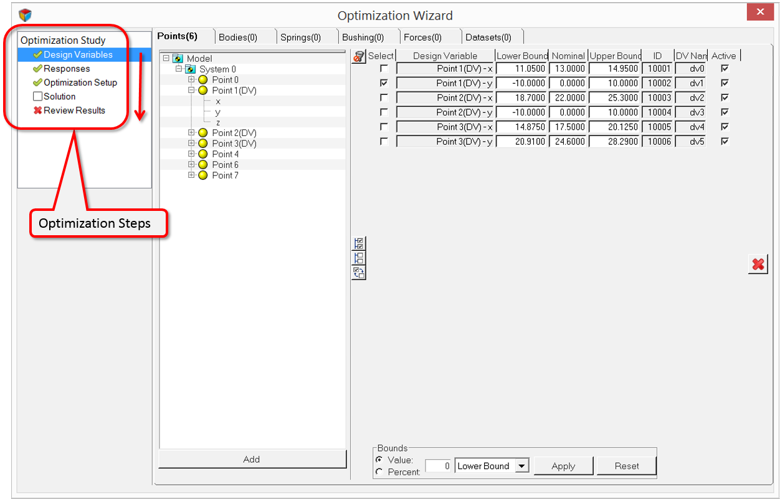Image resolution: width=782 pixels, height=501 pixels.
Task: Tick the Select checkbox for Point 1(DV) - x
Action: coord(384,68)
